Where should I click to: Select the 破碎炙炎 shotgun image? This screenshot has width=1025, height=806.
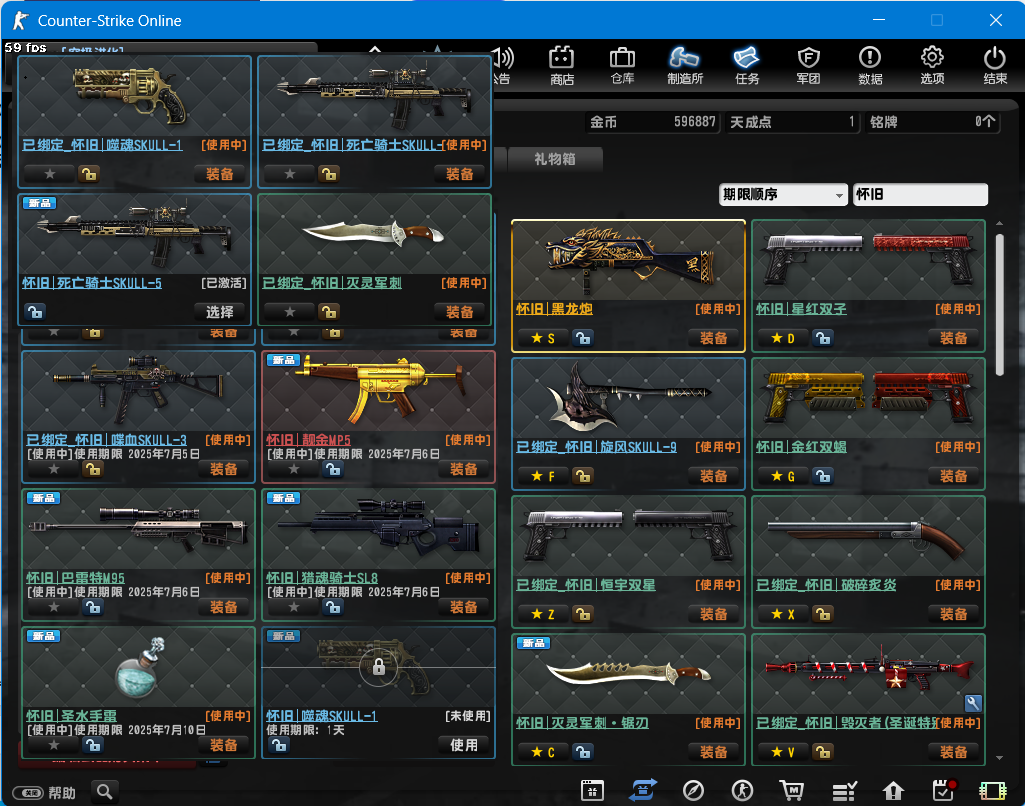868,537
